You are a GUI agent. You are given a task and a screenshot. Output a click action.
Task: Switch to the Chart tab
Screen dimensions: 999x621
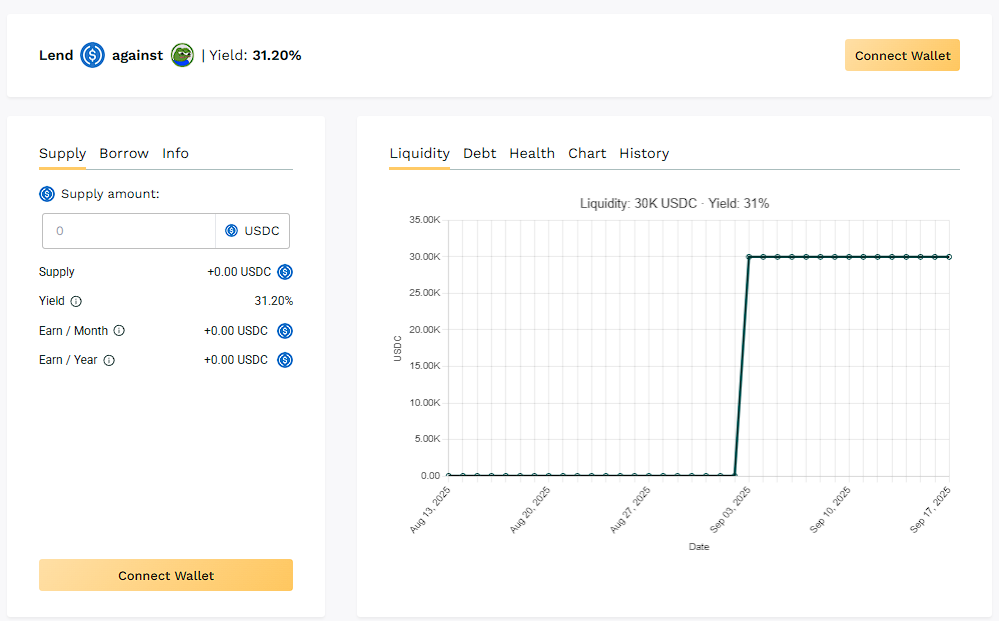point(587,154)
